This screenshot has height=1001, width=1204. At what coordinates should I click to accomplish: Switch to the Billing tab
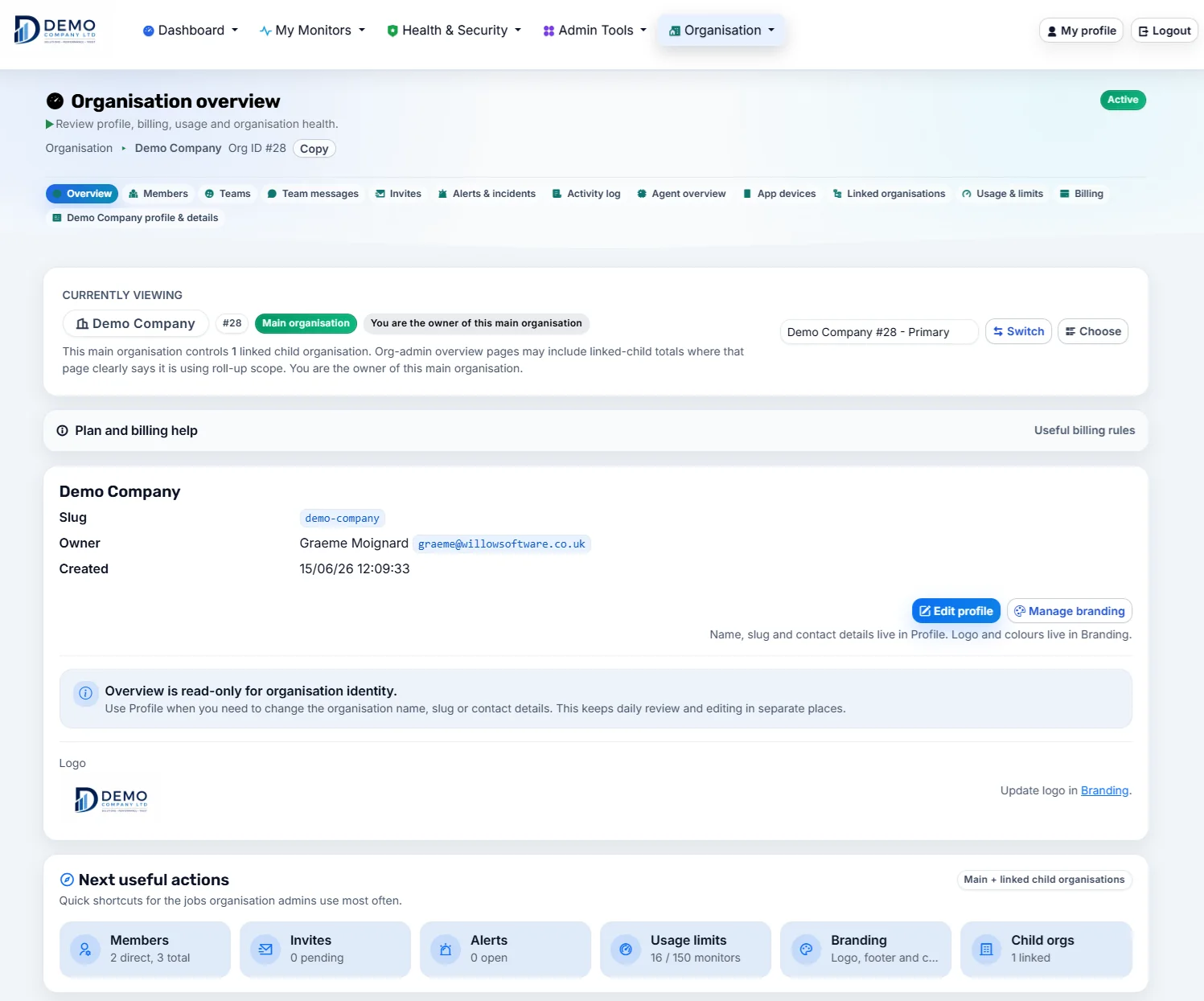tap(1082, 194)
